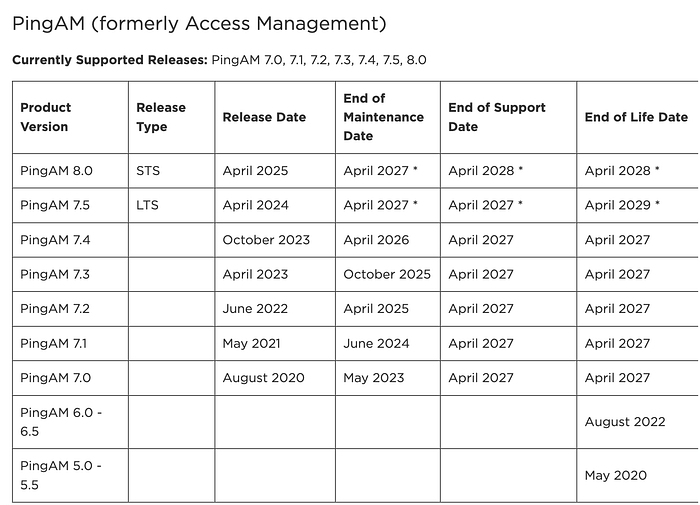Click the PingAM 7.5 version cell
The height and width of the screenshot is (505, 700).
[x=55, y=205]
